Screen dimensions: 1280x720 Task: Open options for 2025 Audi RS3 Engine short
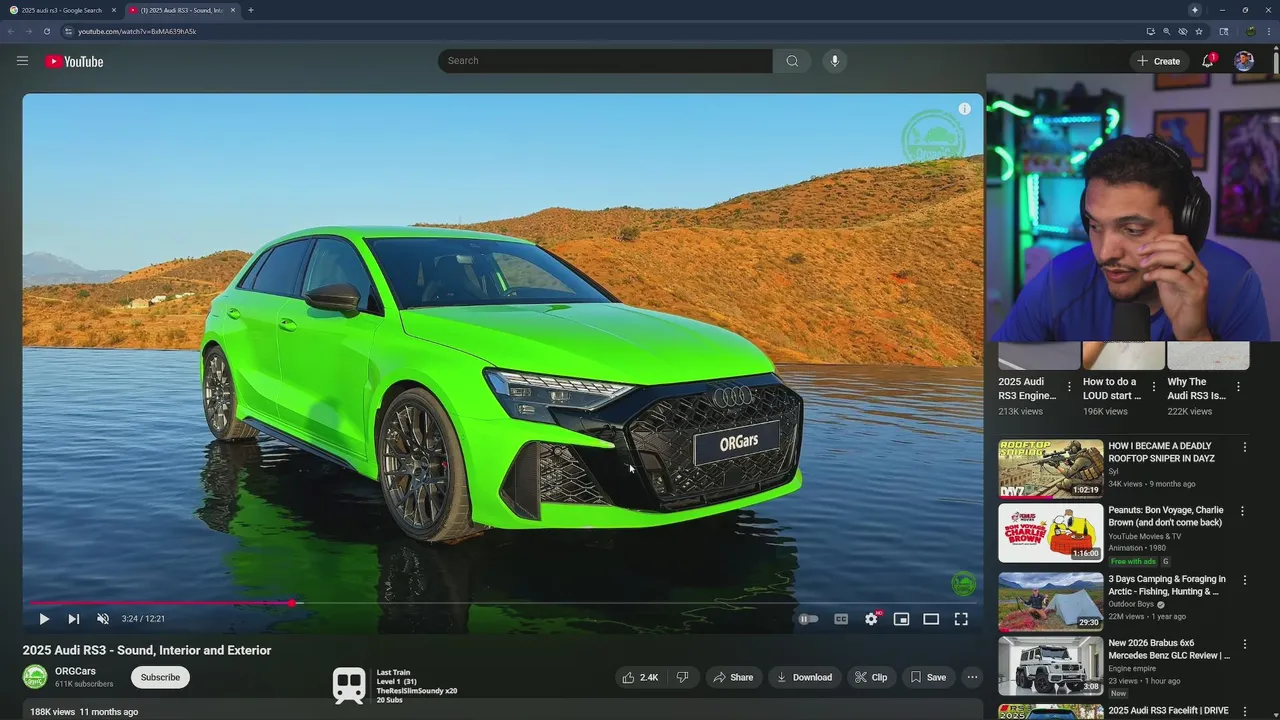1069,387
